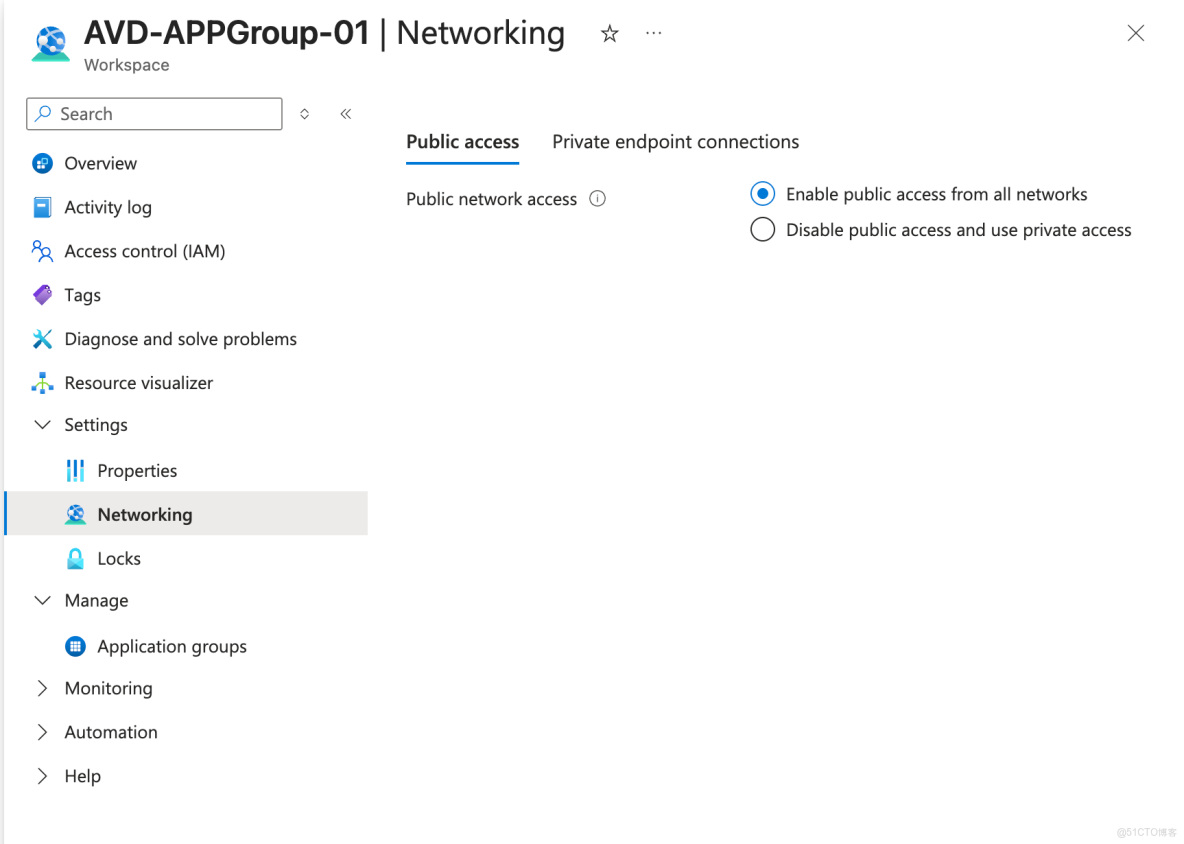Image resolution: width=1184 pixels, height=844 pixels.
Task: Switch to Private endpoint connections tab
Action: pos(675,141)
